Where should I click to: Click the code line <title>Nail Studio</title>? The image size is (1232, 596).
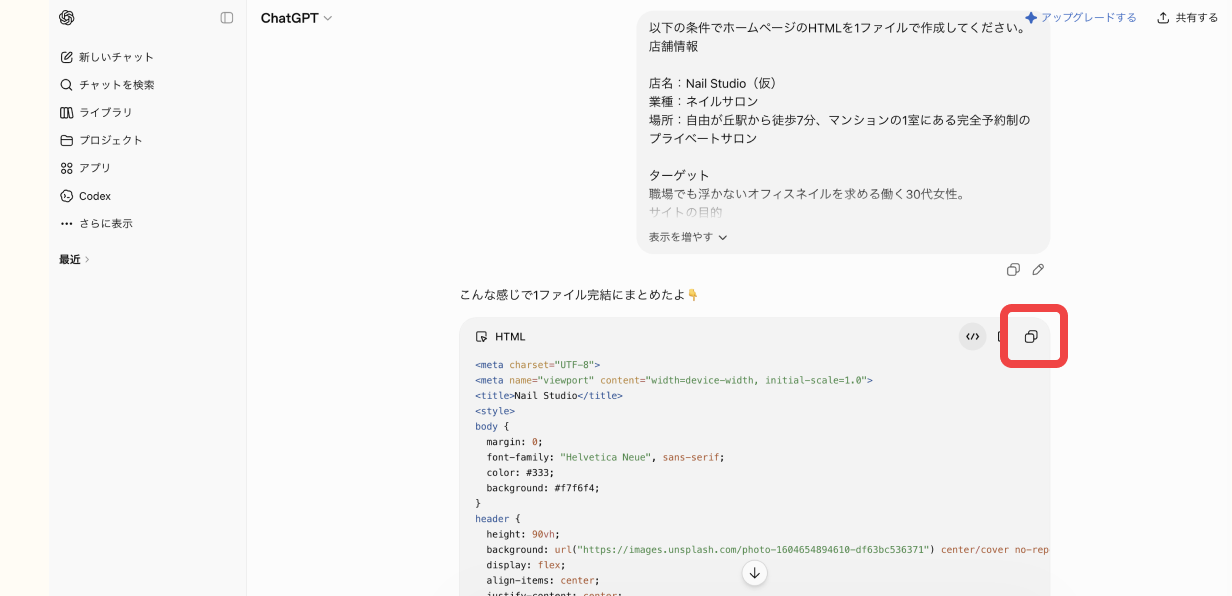pos(549,396)
